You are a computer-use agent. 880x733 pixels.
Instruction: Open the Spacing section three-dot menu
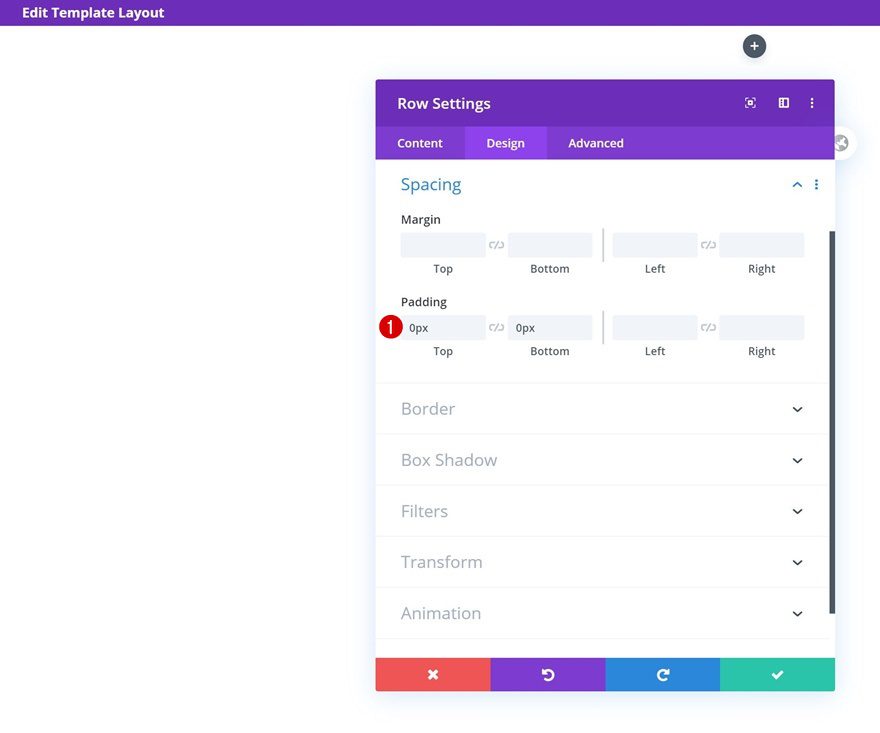coord(817,184)
